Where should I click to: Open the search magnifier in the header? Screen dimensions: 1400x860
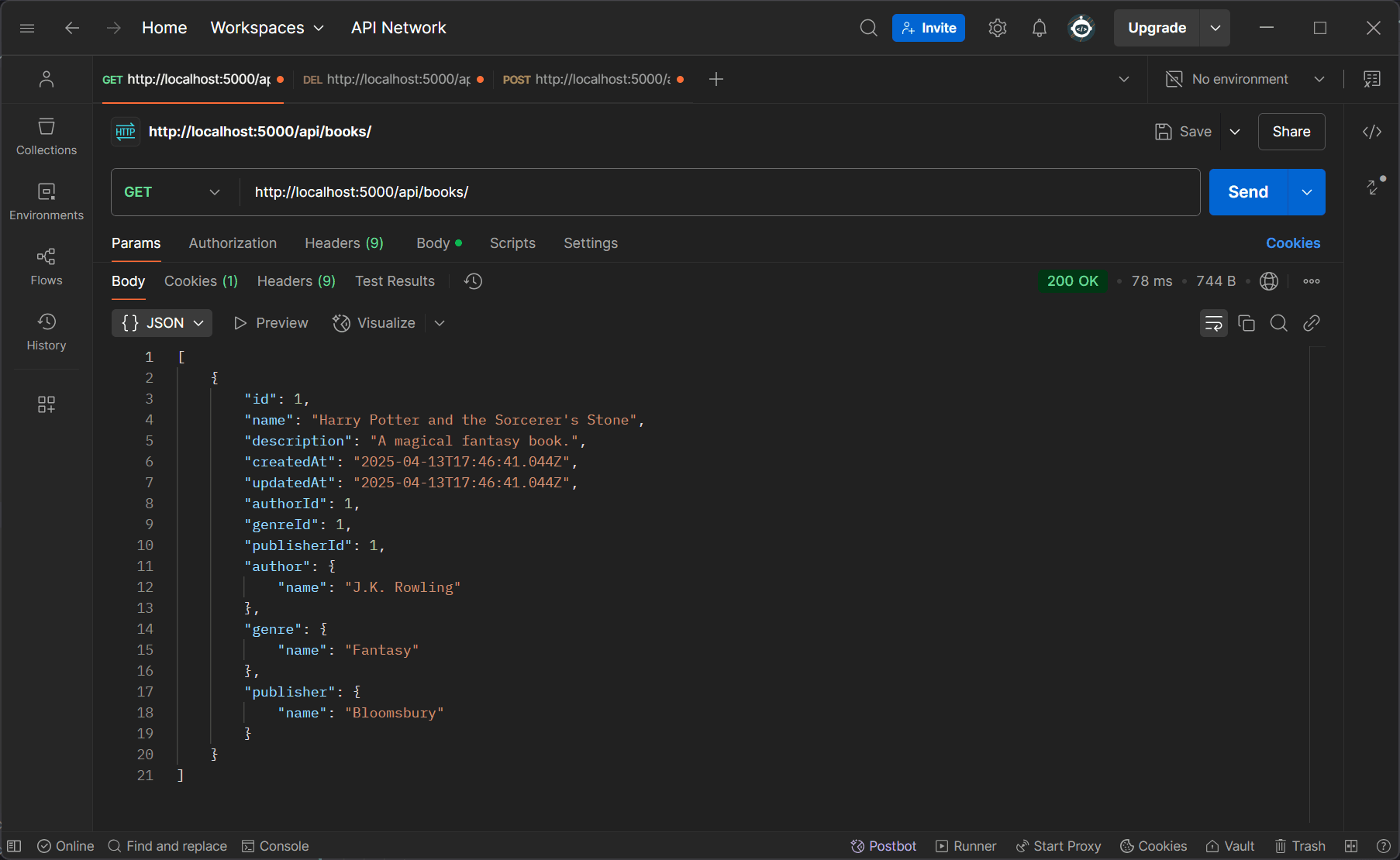pos(868,28)
